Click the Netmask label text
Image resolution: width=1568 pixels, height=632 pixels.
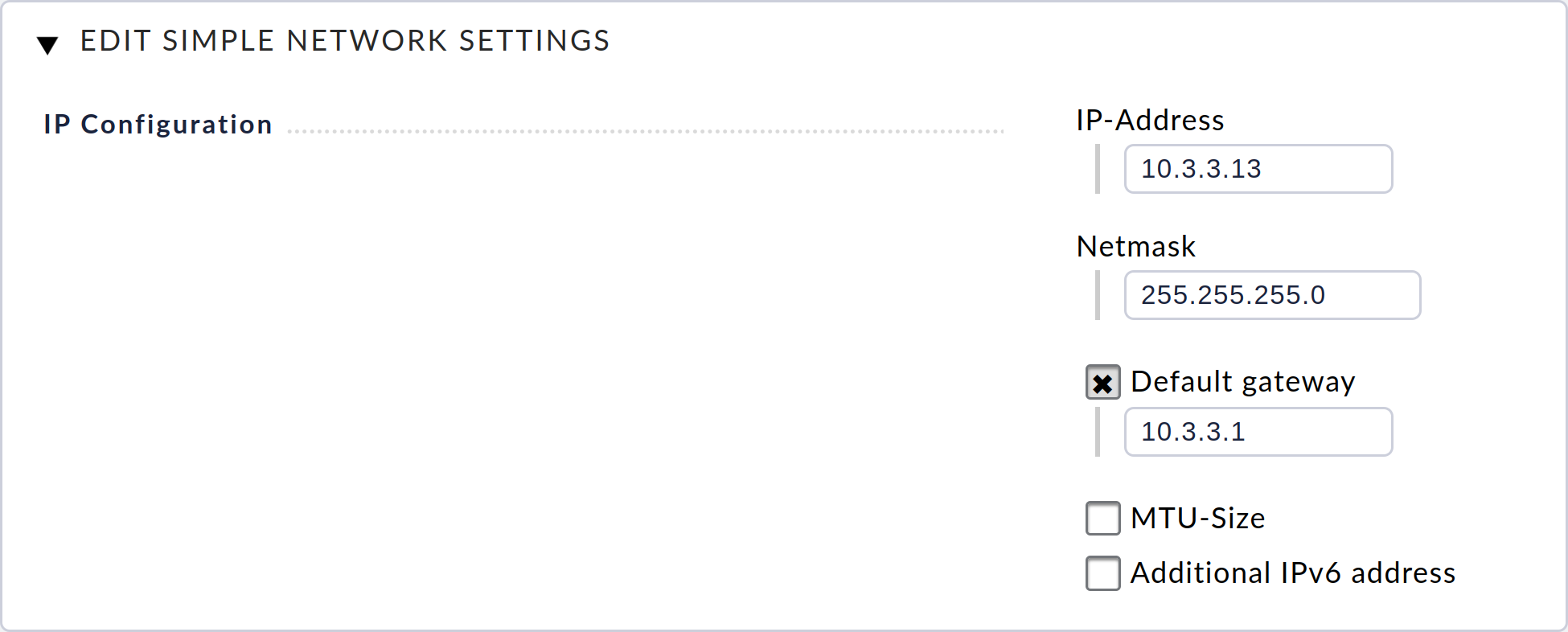[1135, 247]
